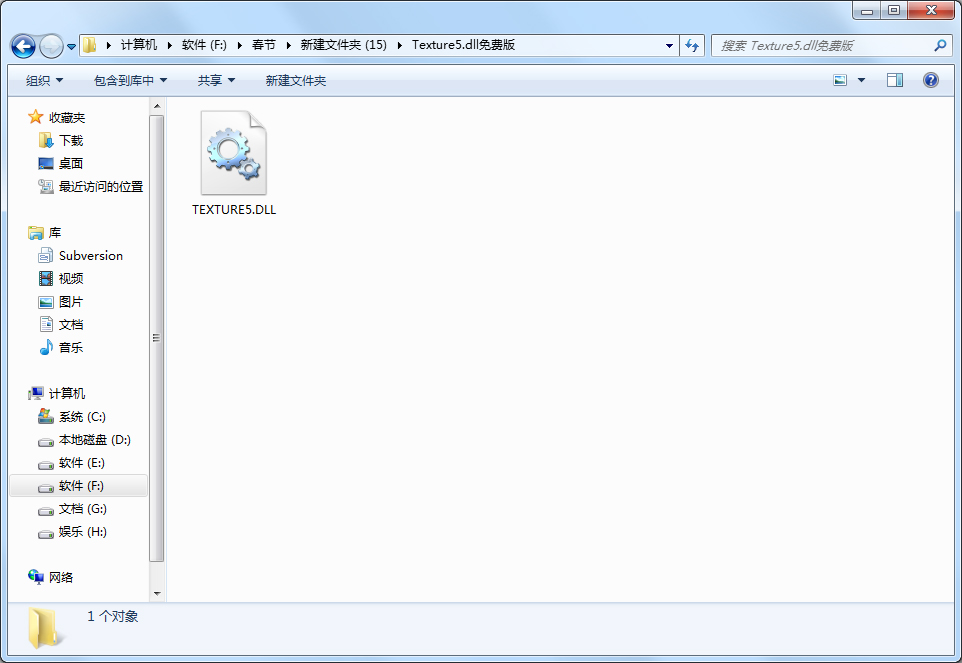Screen dimensions: 962x663
Task: Open the 网络 network location
Action: pyautogui.click(x=60, y=578)
